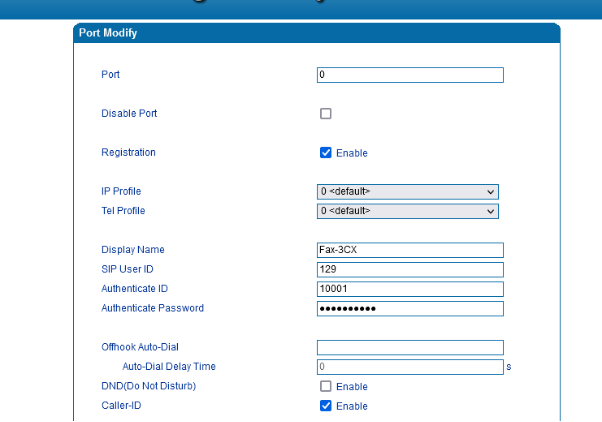Click the Auto-Dial Delay Time field
This screenshot has height=422, width=602.
coord(410,367)
